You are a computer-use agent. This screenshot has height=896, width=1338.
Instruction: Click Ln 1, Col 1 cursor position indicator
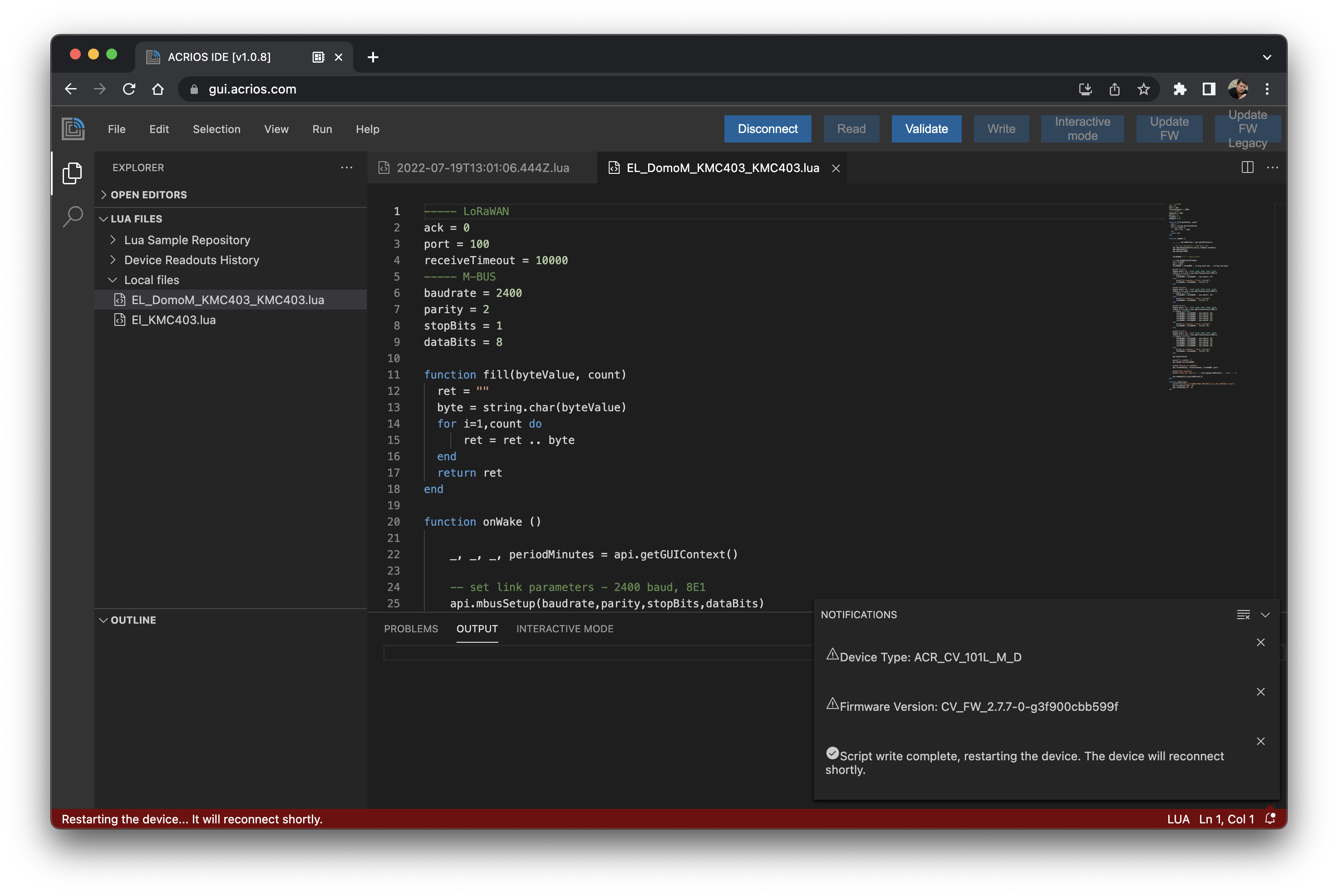(x=1226, y=819)
